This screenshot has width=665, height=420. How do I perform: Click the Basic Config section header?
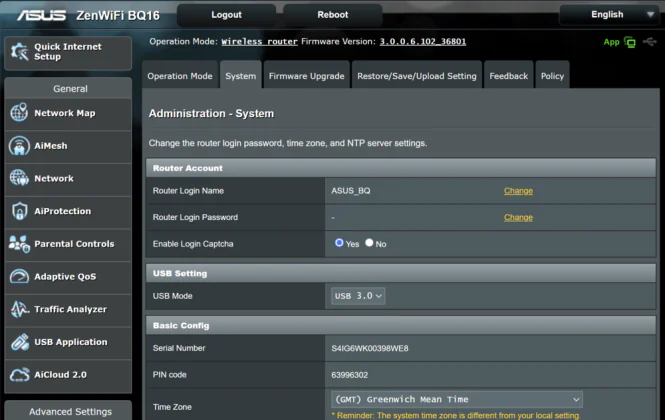pyautogui.click(x=401, y=325)
